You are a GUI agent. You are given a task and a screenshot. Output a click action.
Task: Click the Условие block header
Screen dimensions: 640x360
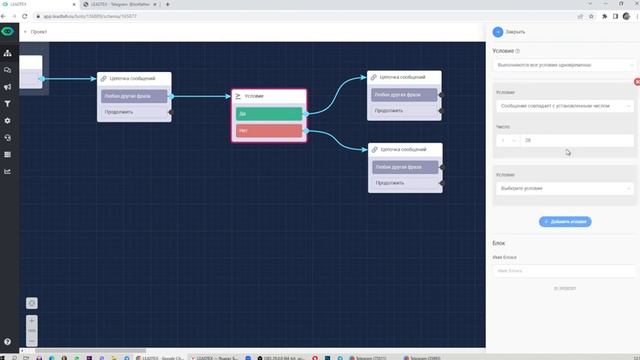(269, 96)
